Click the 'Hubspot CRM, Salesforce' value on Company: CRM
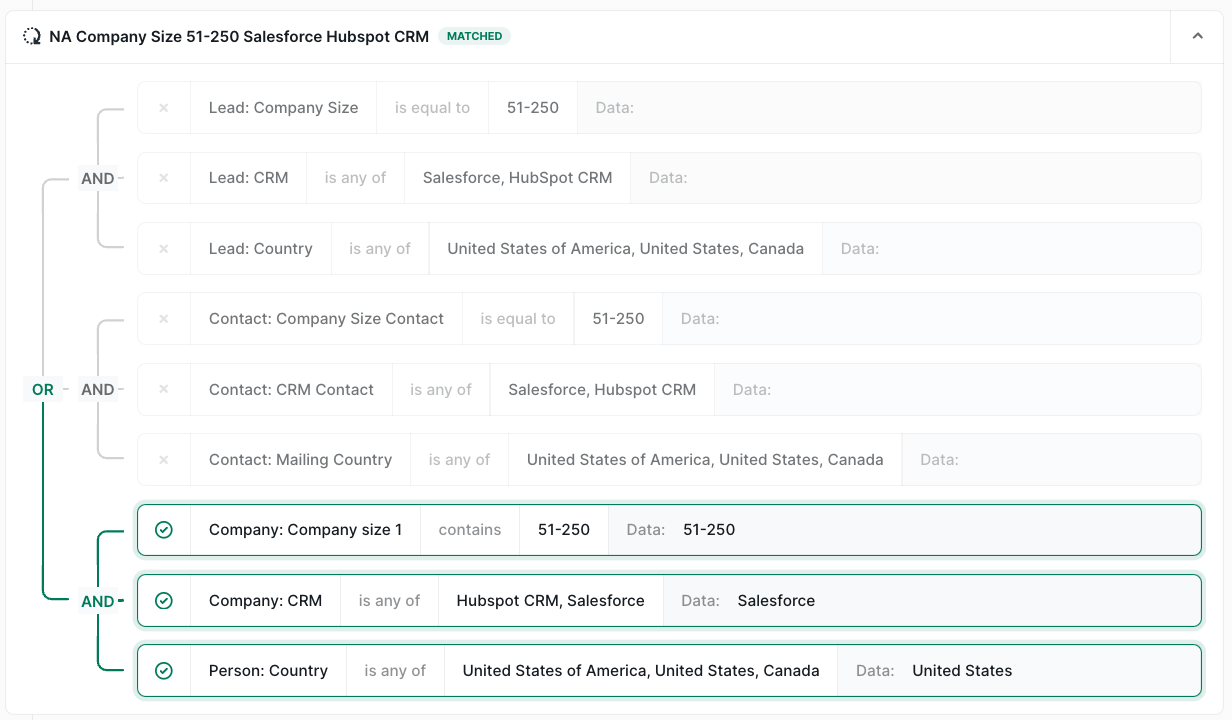This screenshot has height=720, width=1232. tap(551, 601)
